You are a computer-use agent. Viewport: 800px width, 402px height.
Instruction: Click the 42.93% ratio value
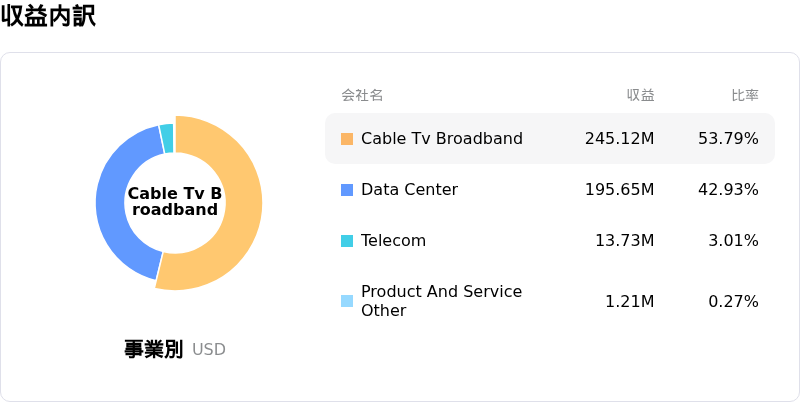(727, 189)
